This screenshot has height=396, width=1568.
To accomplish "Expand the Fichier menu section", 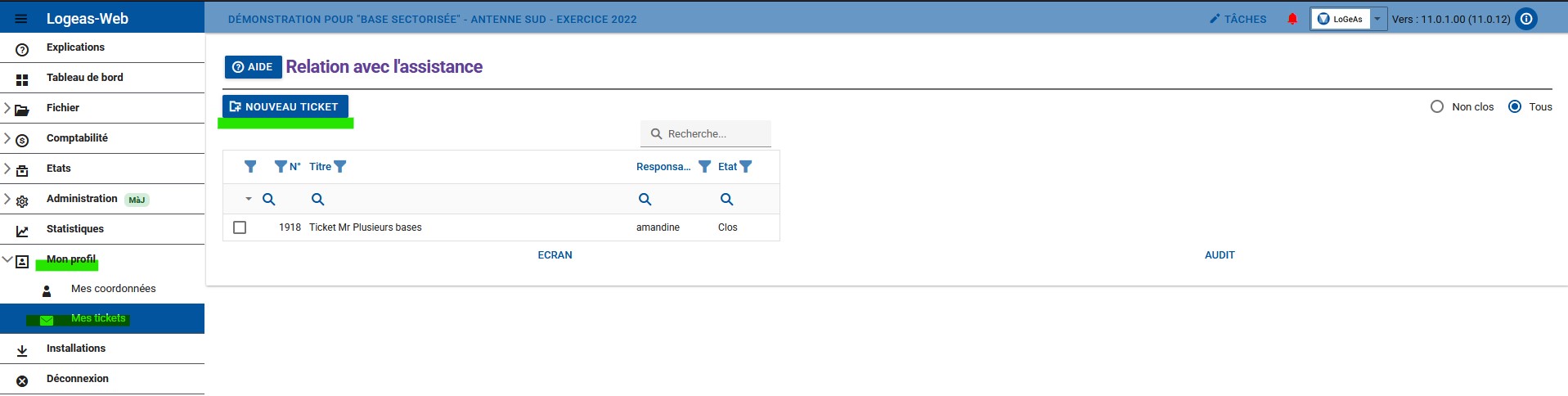I will click(x=63, y=108).
